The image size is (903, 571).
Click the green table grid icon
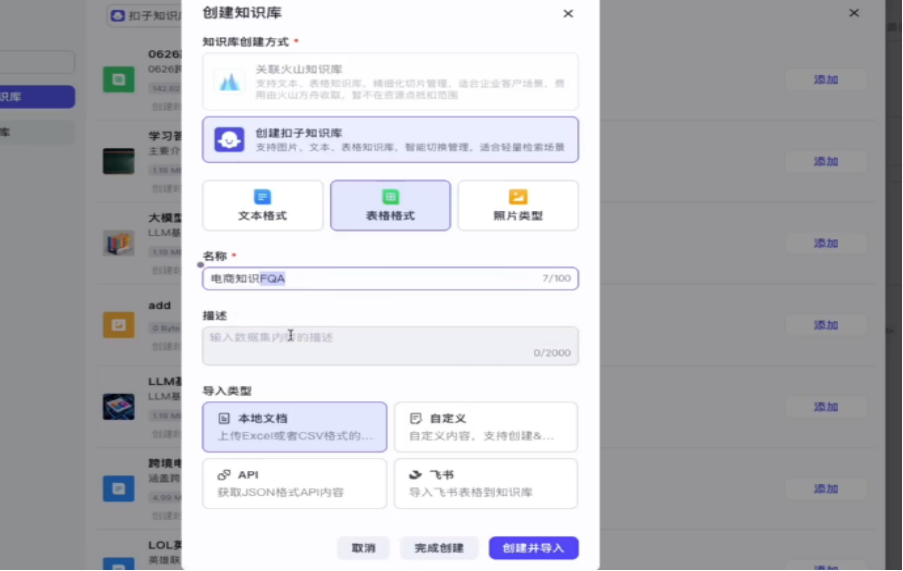coord(390,197)
